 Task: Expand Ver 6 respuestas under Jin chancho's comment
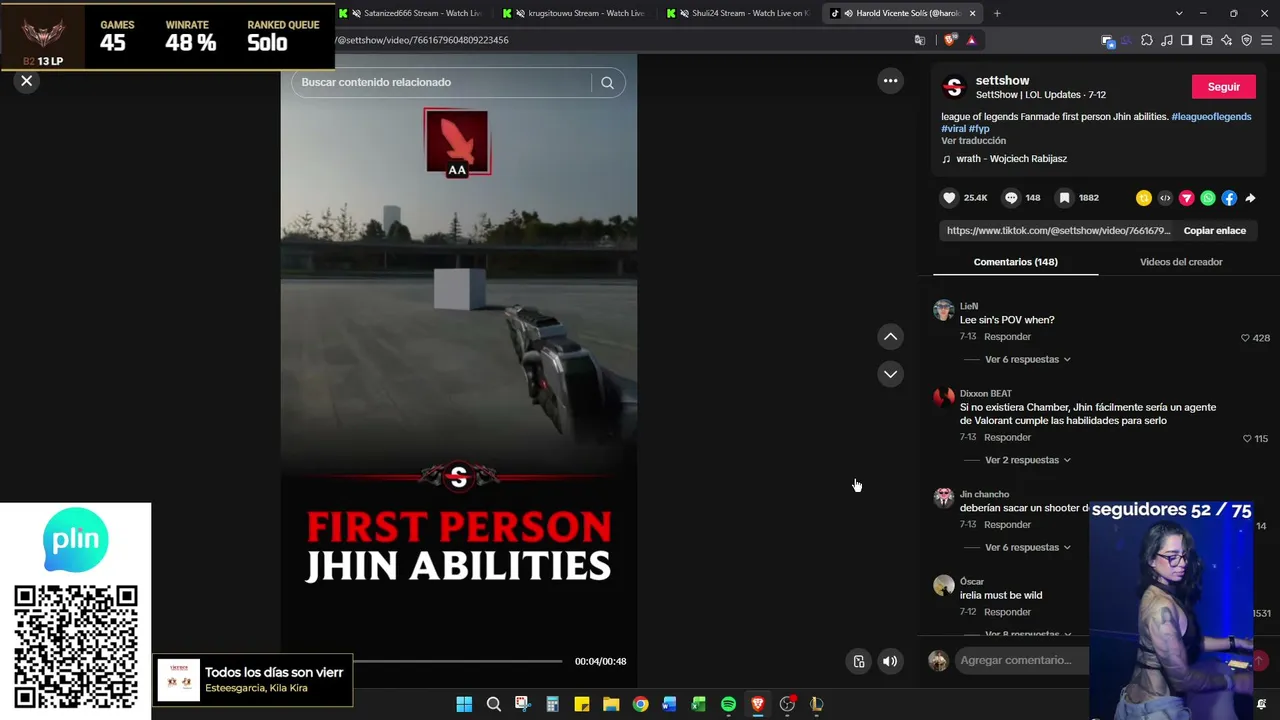pyautogui.click(x=1027, y=548)
